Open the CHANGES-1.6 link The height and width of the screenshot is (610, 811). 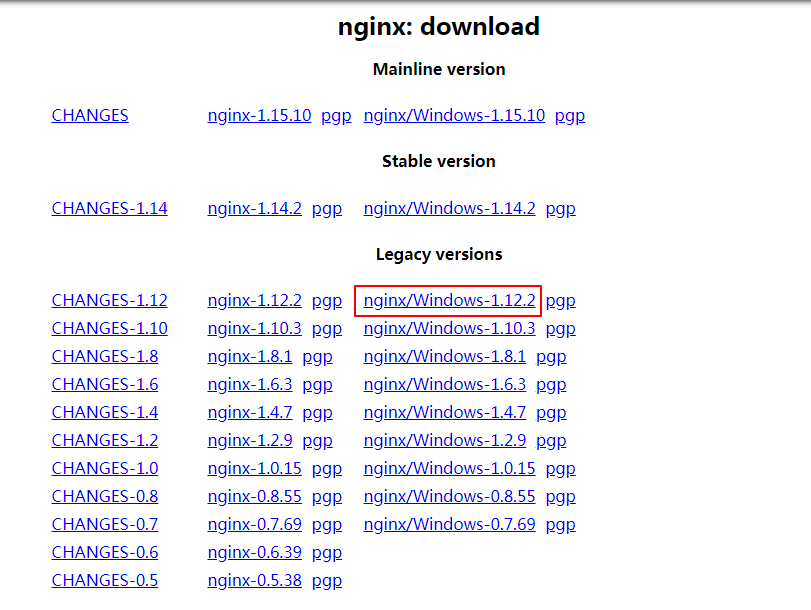tap(105, 384)
